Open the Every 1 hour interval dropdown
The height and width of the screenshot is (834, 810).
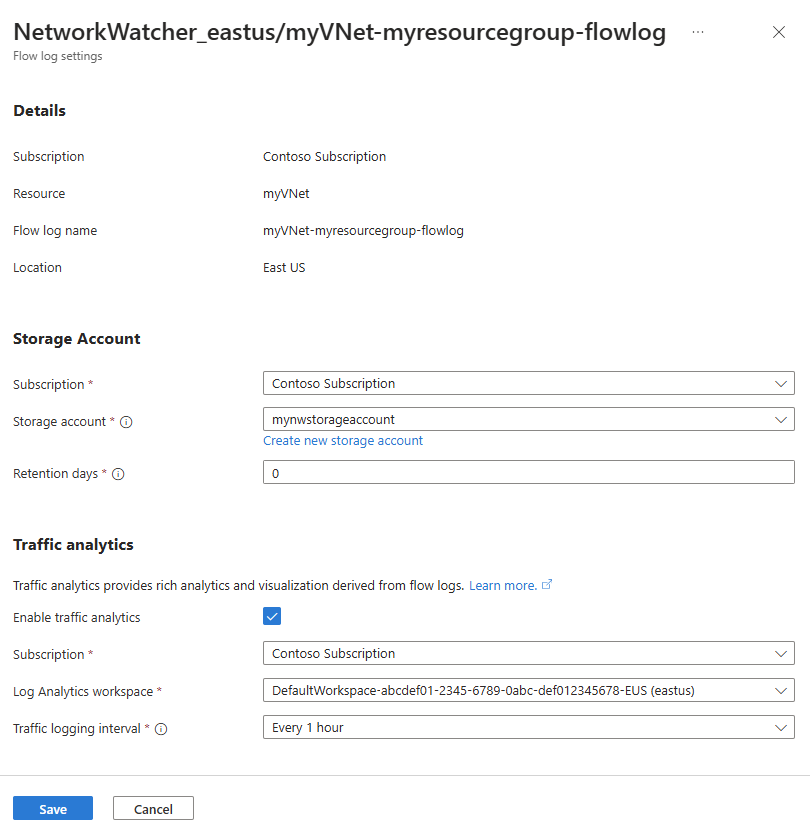click(x=528, y=727)
